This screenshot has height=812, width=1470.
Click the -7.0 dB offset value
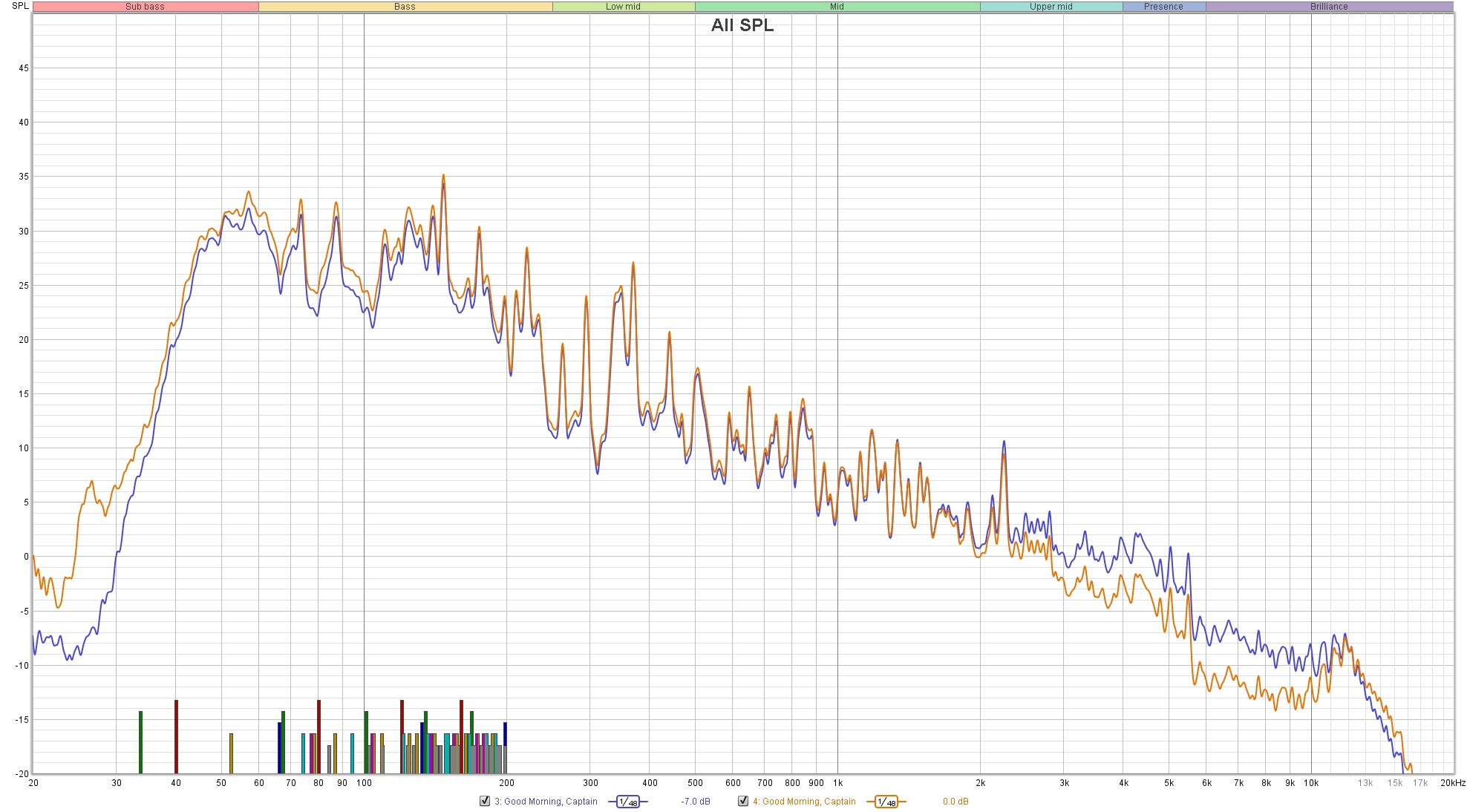[x=696, y=802]
